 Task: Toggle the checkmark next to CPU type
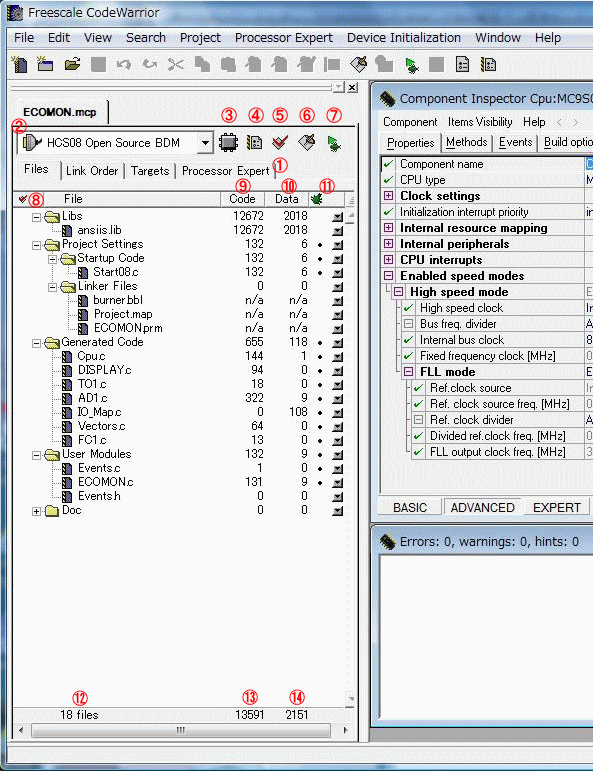tap(388, 180)
